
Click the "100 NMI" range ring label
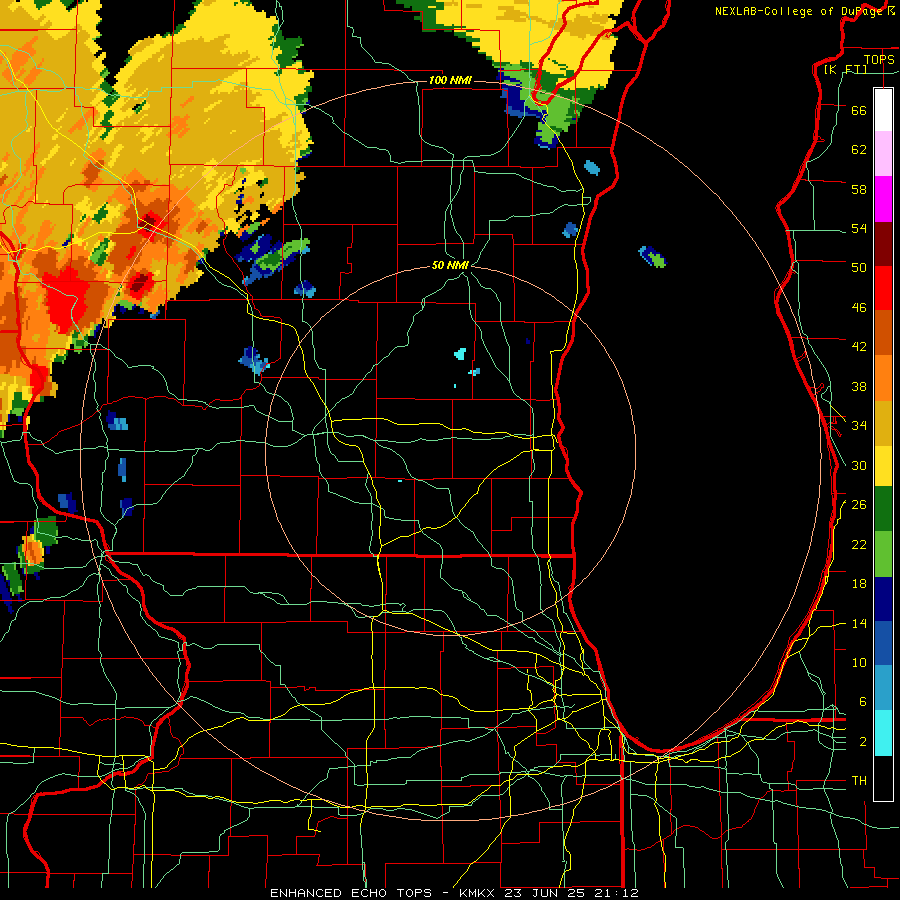pos(450,80)
